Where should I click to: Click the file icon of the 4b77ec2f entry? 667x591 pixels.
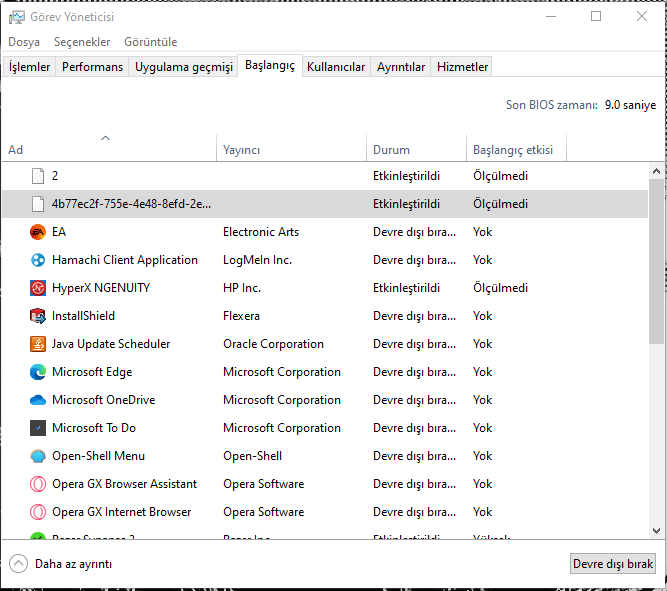38,204
